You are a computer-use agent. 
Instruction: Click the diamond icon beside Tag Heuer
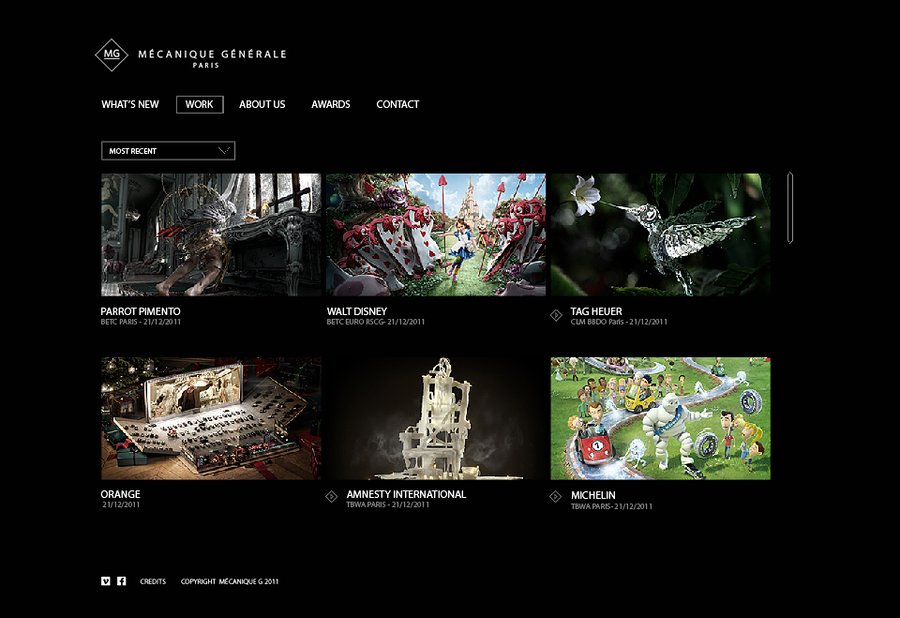(x=557, y=316)
